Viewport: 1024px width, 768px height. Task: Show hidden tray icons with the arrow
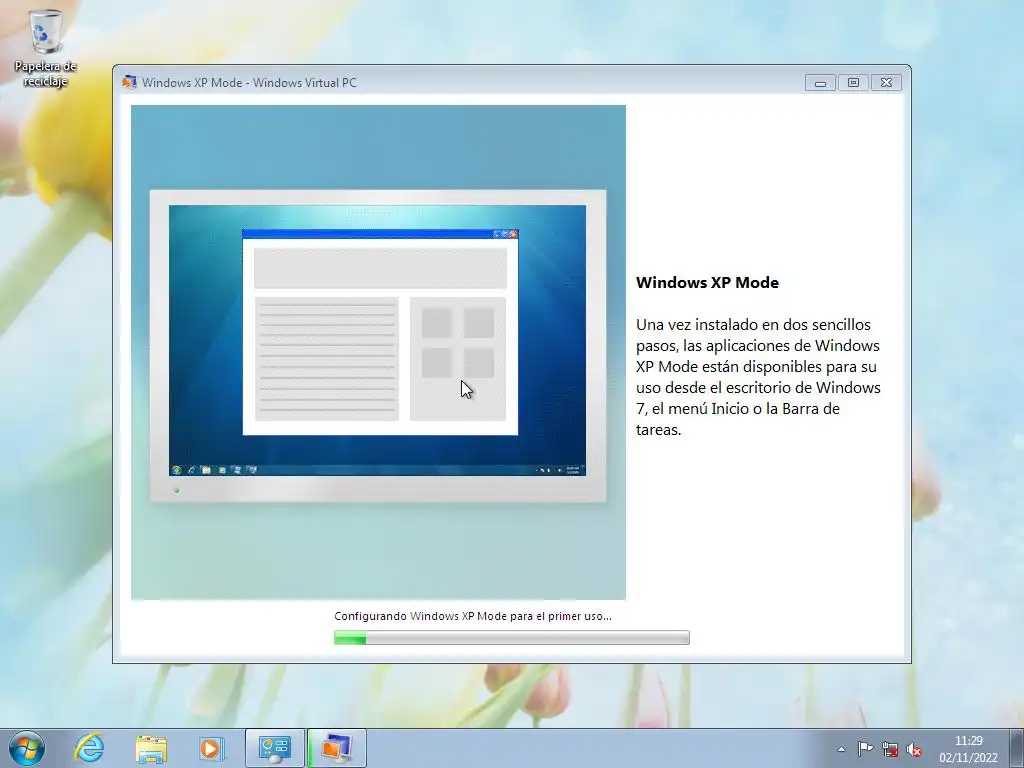click(842, 749)
